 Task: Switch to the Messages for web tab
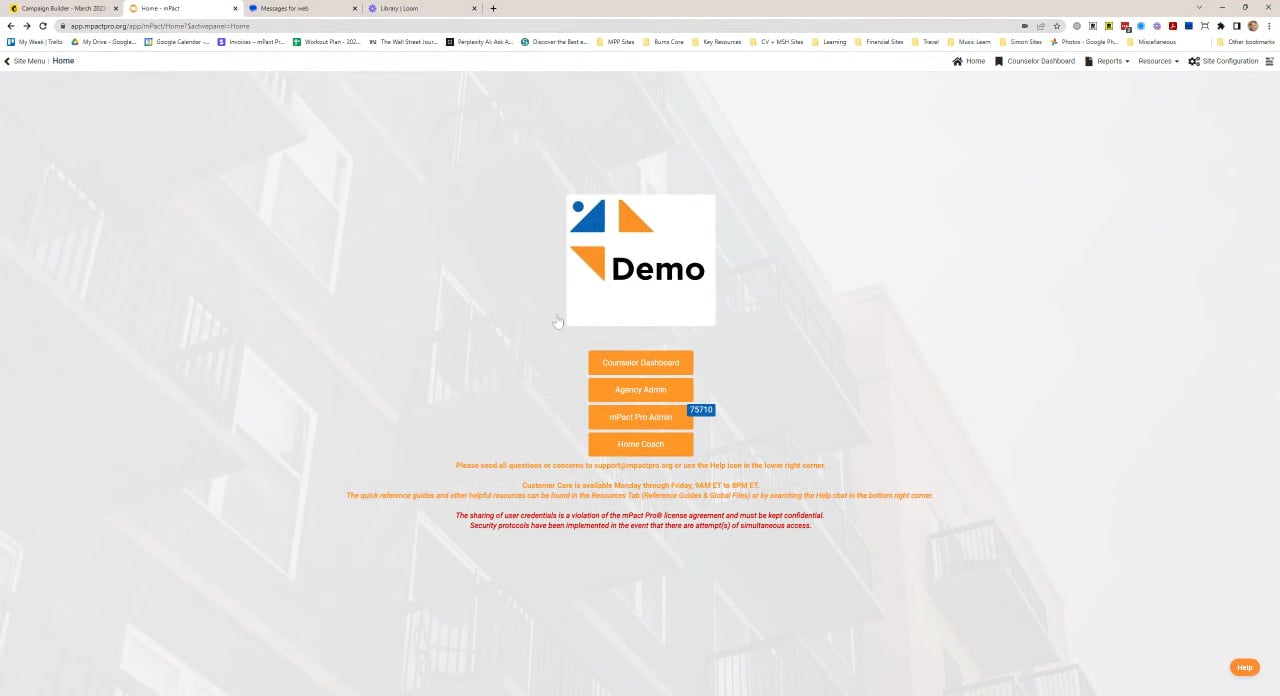(300, 8)
